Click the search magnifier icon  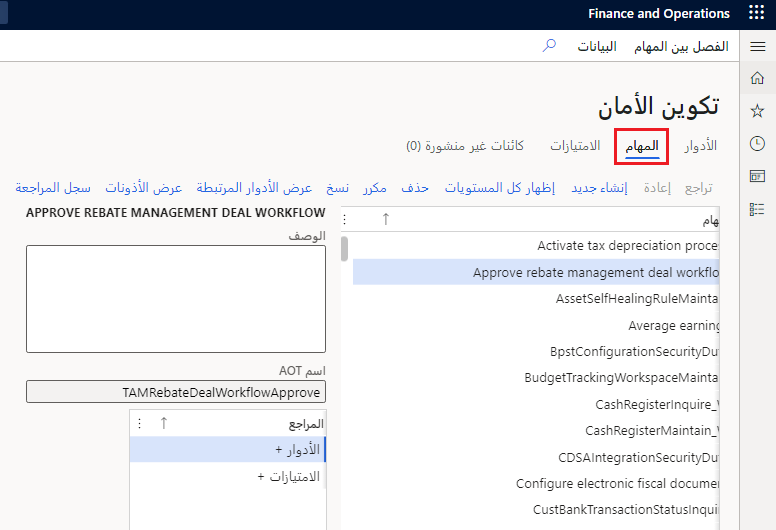[549, 46]
